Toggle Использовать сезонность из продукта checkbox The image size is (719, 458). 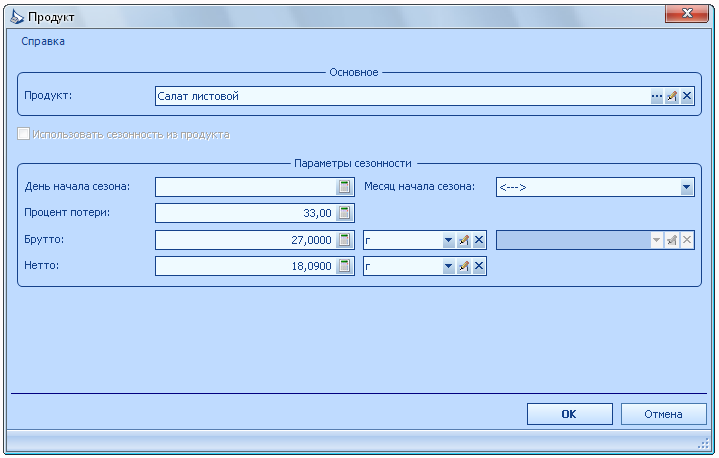click(x=23, y=134)
